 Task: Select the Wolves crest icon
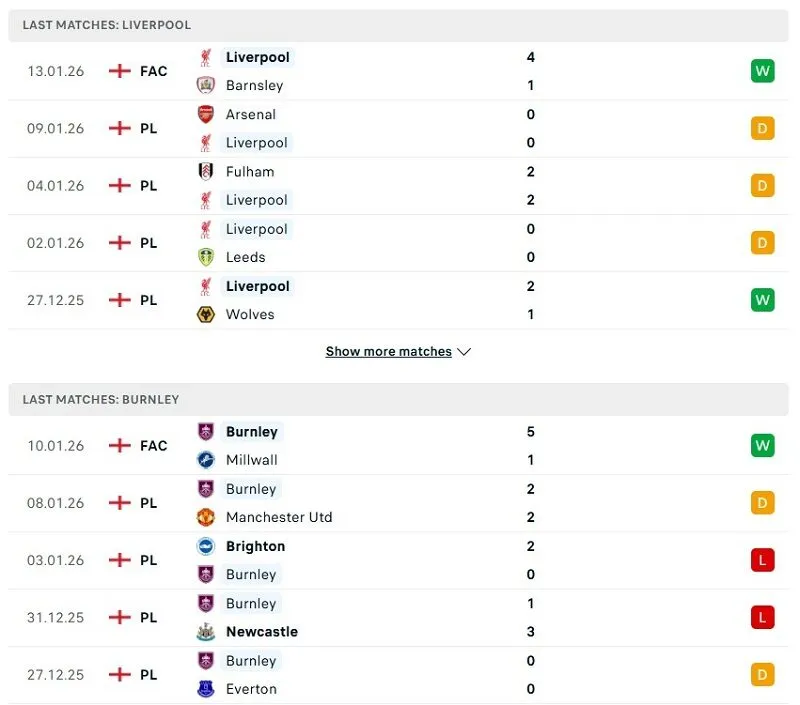coord(206,314)
